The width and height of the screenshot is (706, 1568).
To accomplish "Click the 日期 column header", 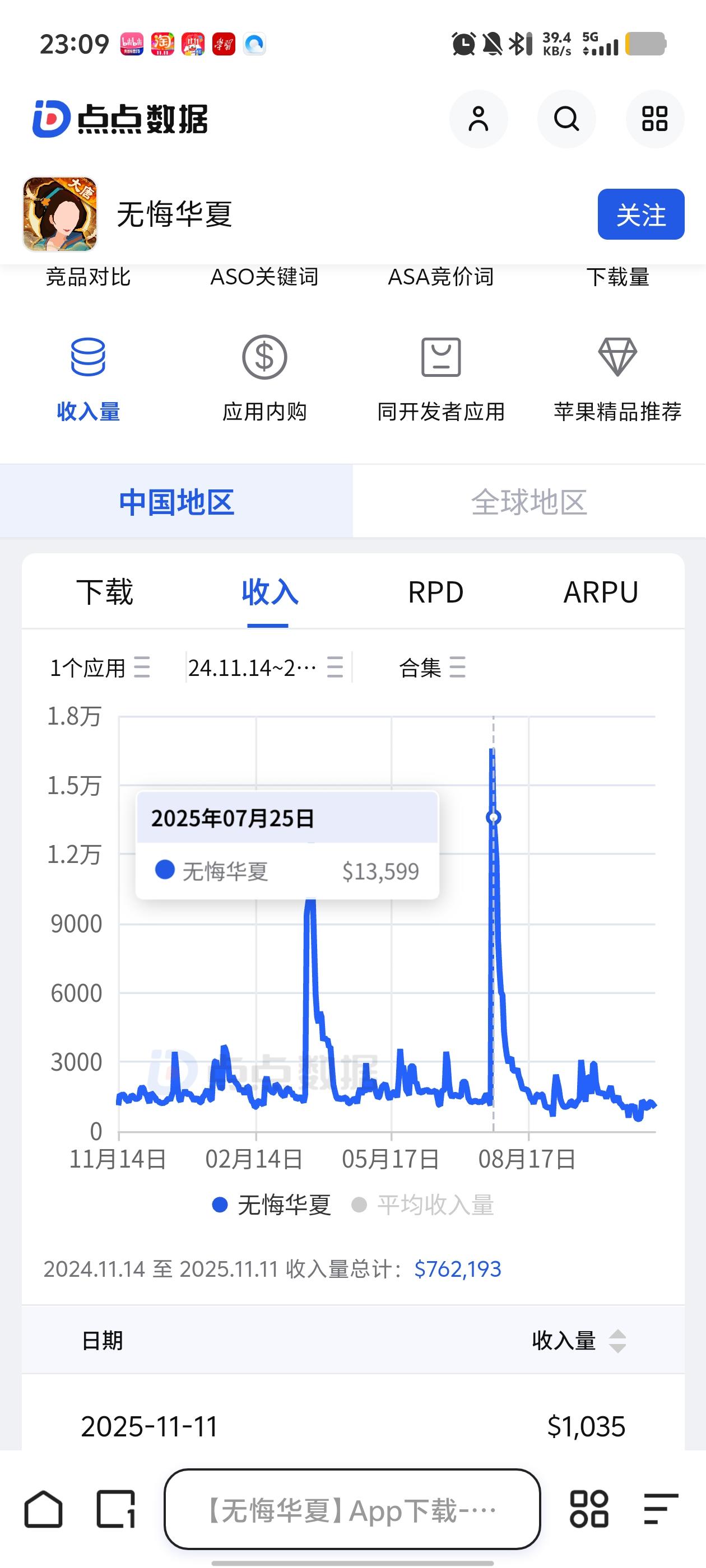I will pyautogui.click(x=103, y=1341).
